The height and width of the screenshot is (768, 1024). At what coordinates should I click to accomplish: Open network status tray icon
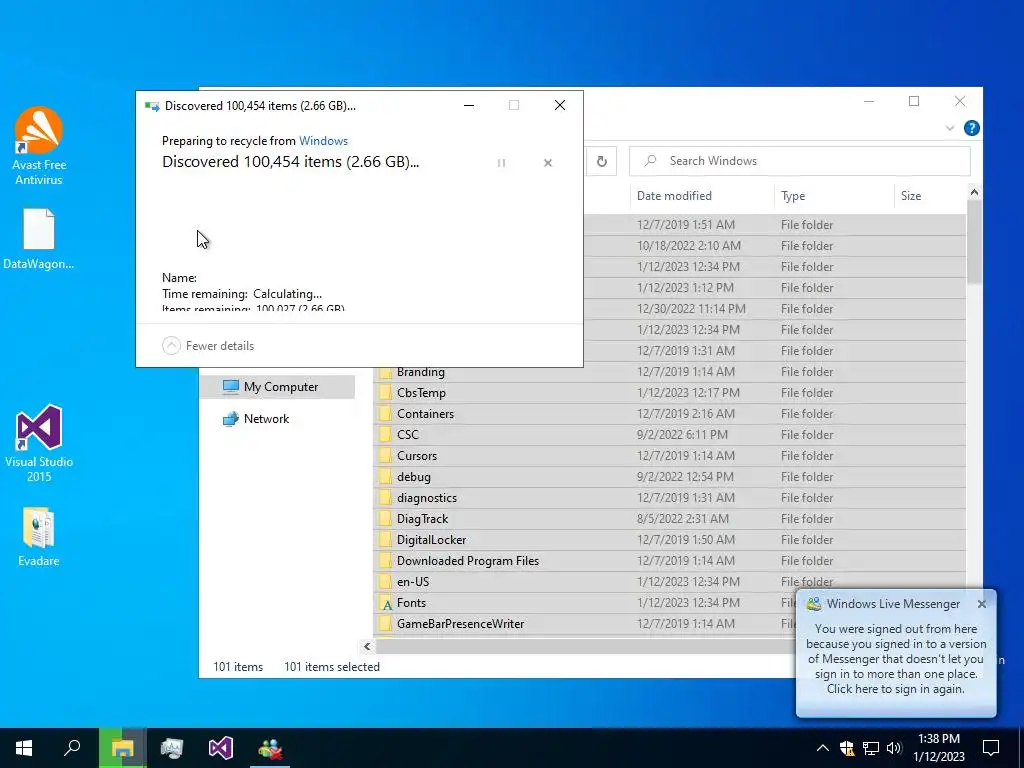click(871, 748)
